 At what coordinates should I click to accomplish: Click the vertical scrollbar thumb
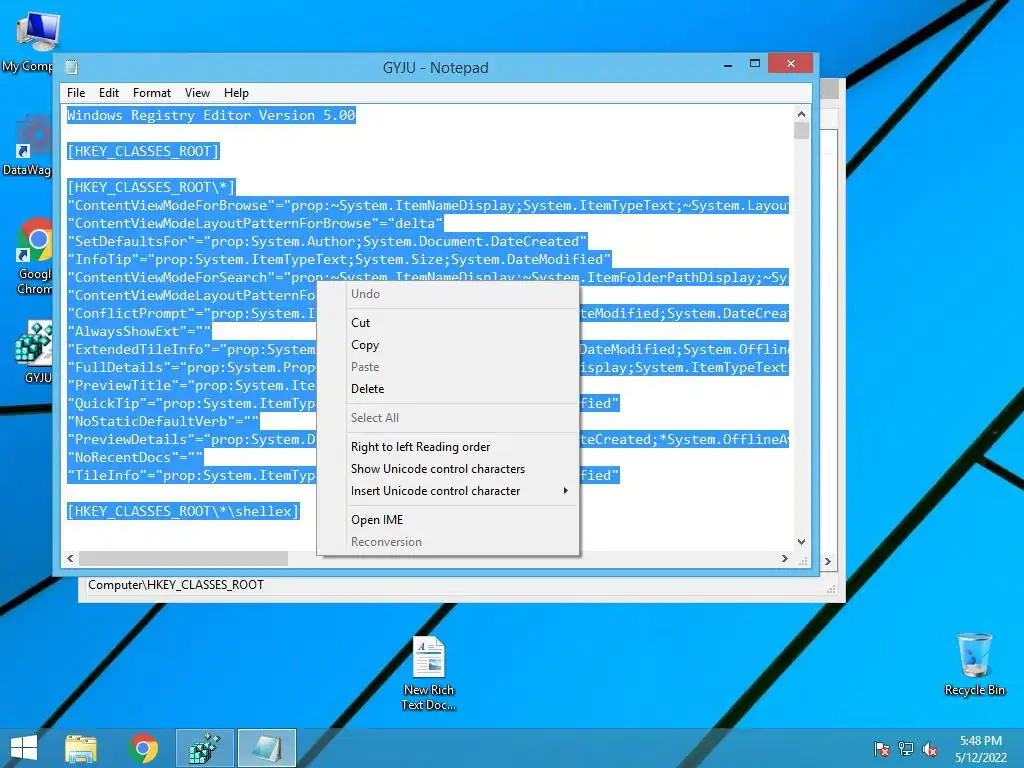[801, 131]
